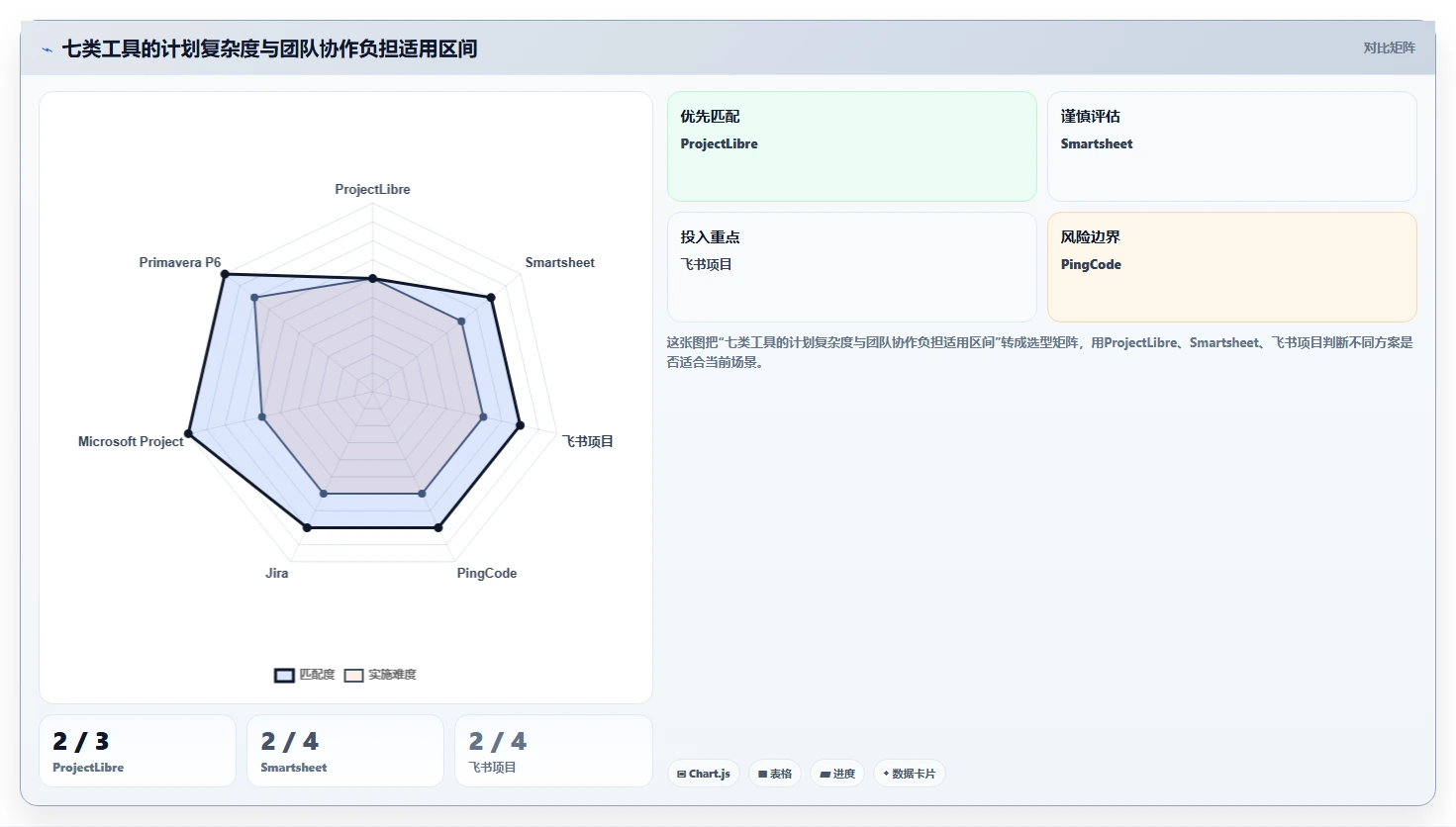Open the 投入重点 飞书项目 card
This screenshot has width=1456, height=827.
click(852, 267)
